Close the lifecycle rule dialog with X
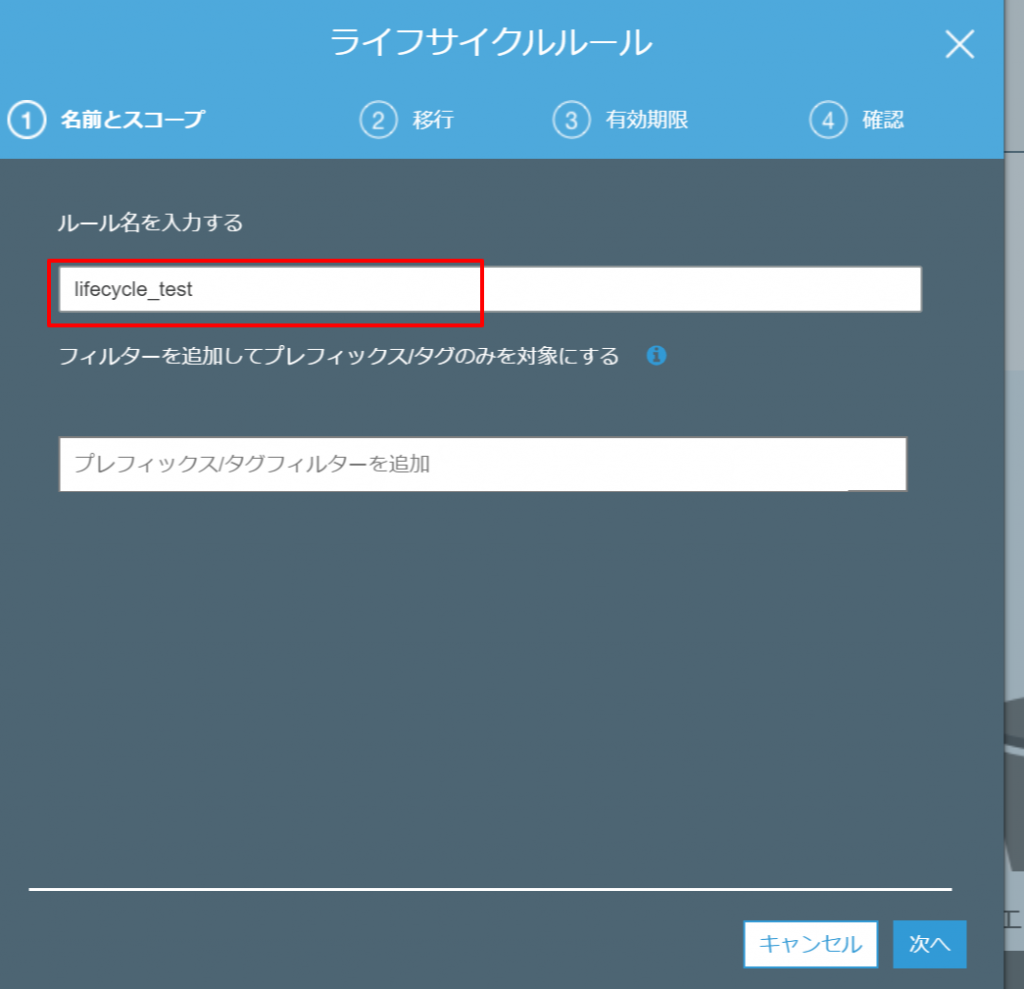The height and width of the screenshot is (989, 1024). click(x=959, y=44)
